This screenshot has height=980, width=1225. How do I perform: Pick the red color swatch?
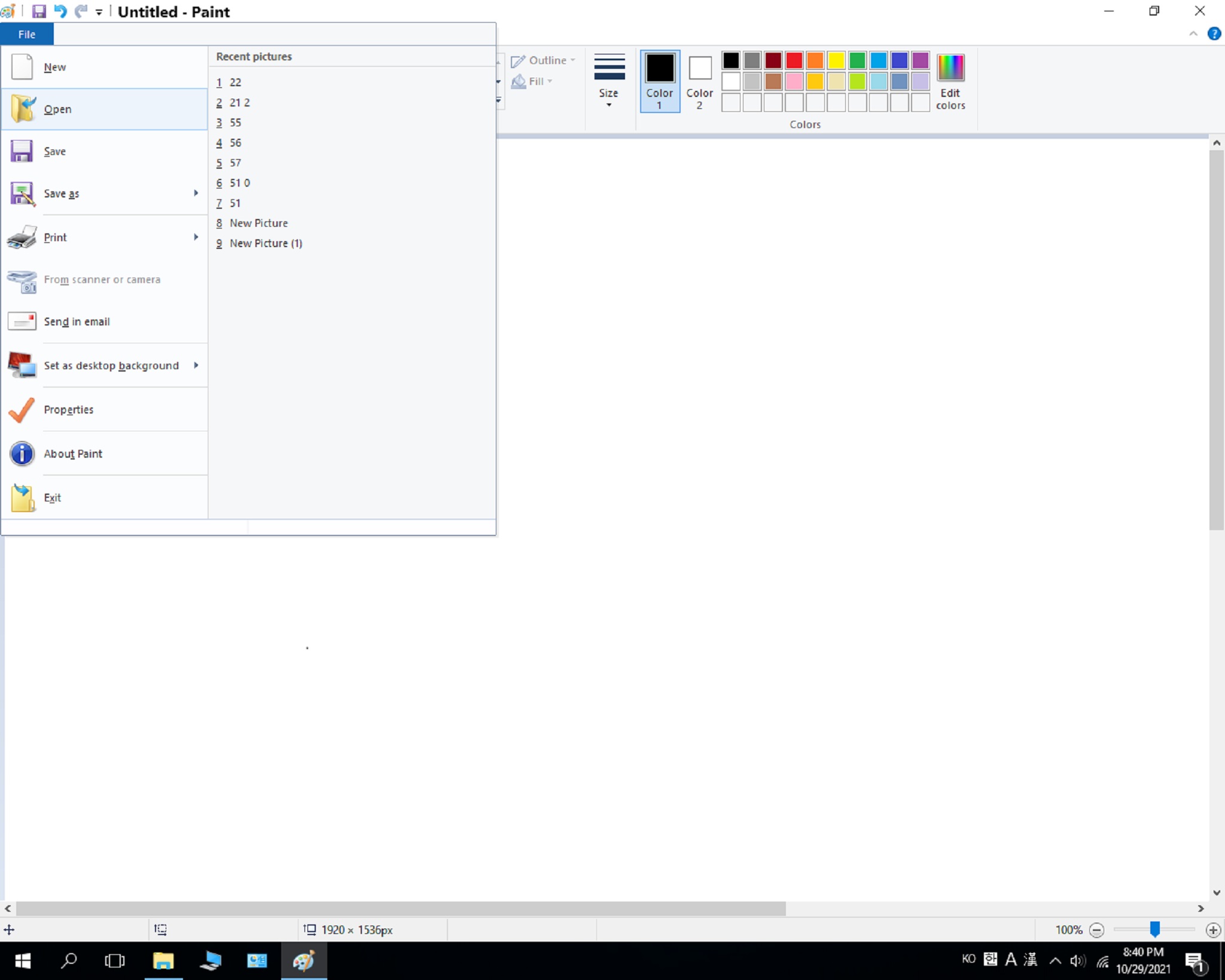(794, 60)
